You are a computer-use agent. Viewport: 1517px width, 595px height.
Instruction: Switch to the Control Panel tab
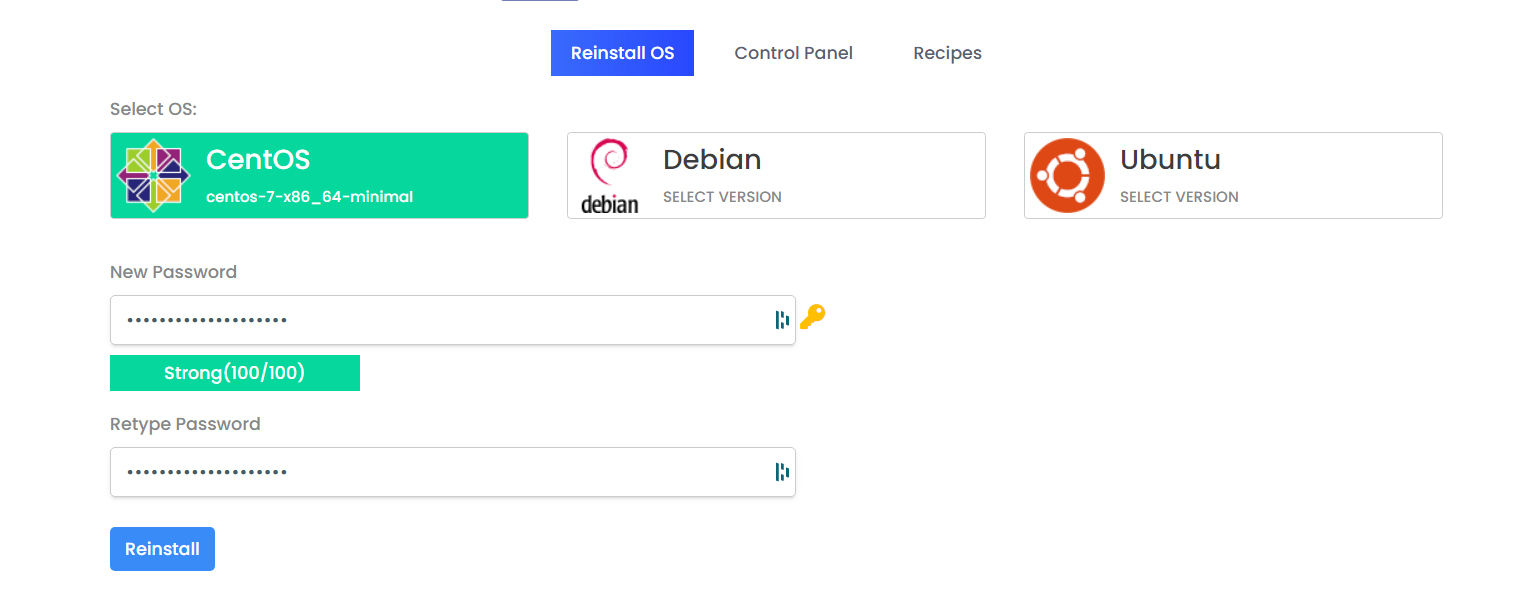click(793, 53)
